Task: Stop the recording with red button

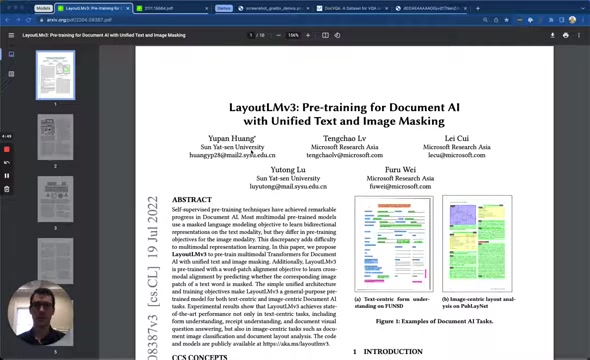Action: coord(7,149)
